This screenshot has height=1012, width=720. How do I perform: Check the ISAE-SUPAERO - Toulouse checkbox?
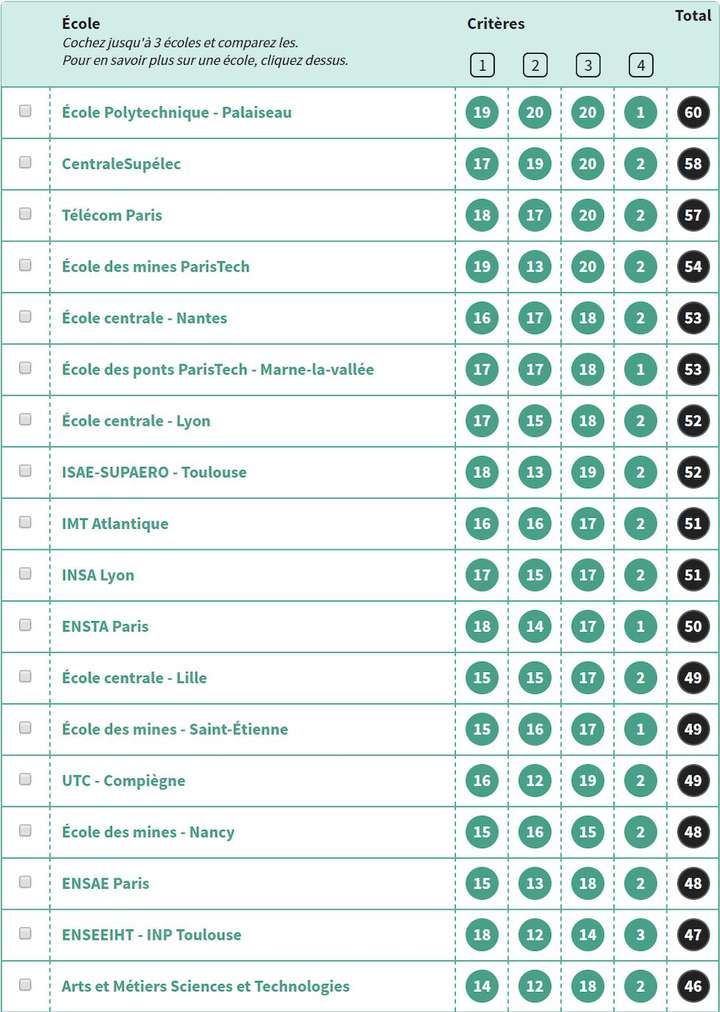pyautogui.click(x=26, y=471)
